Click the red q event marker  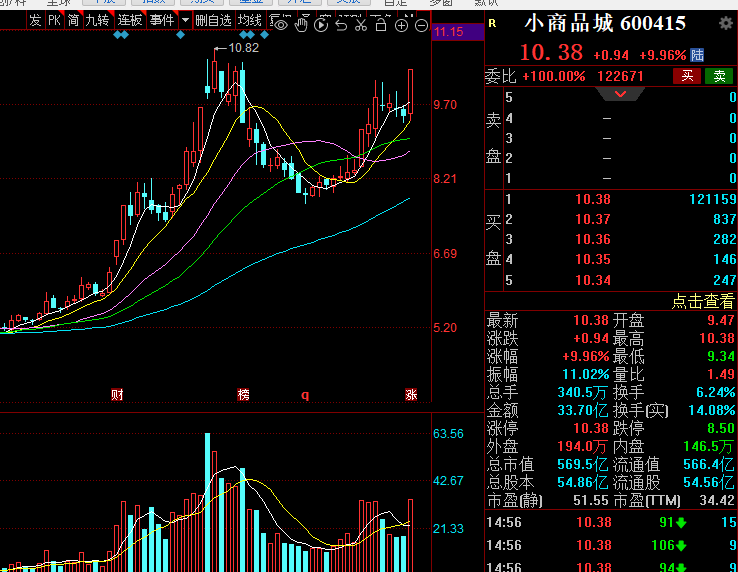tap(305, 395)
